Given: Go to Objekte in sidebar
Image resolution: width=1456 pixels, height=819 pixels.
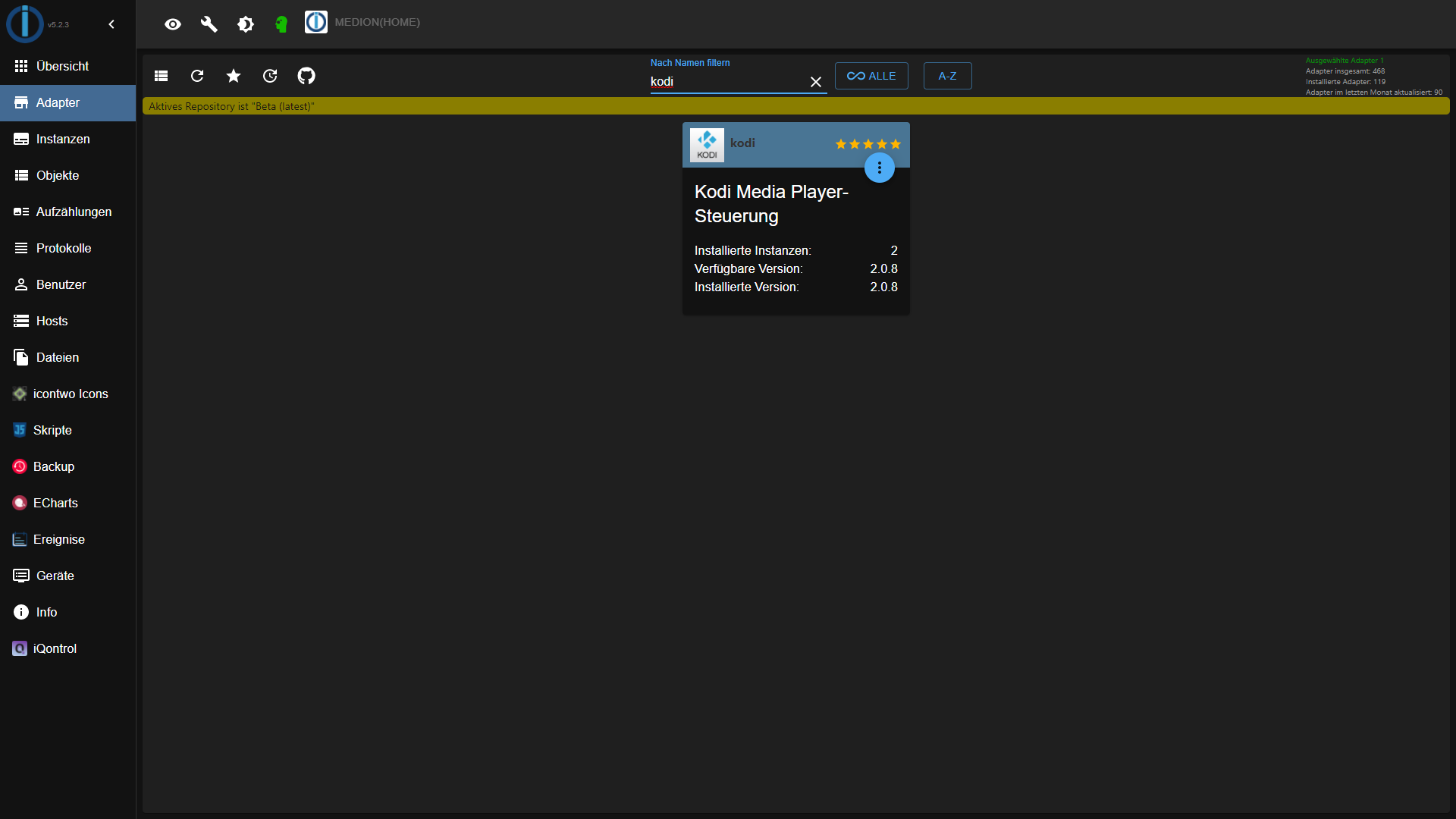Looking at the screenshot, I should click(x=58, y=175).
